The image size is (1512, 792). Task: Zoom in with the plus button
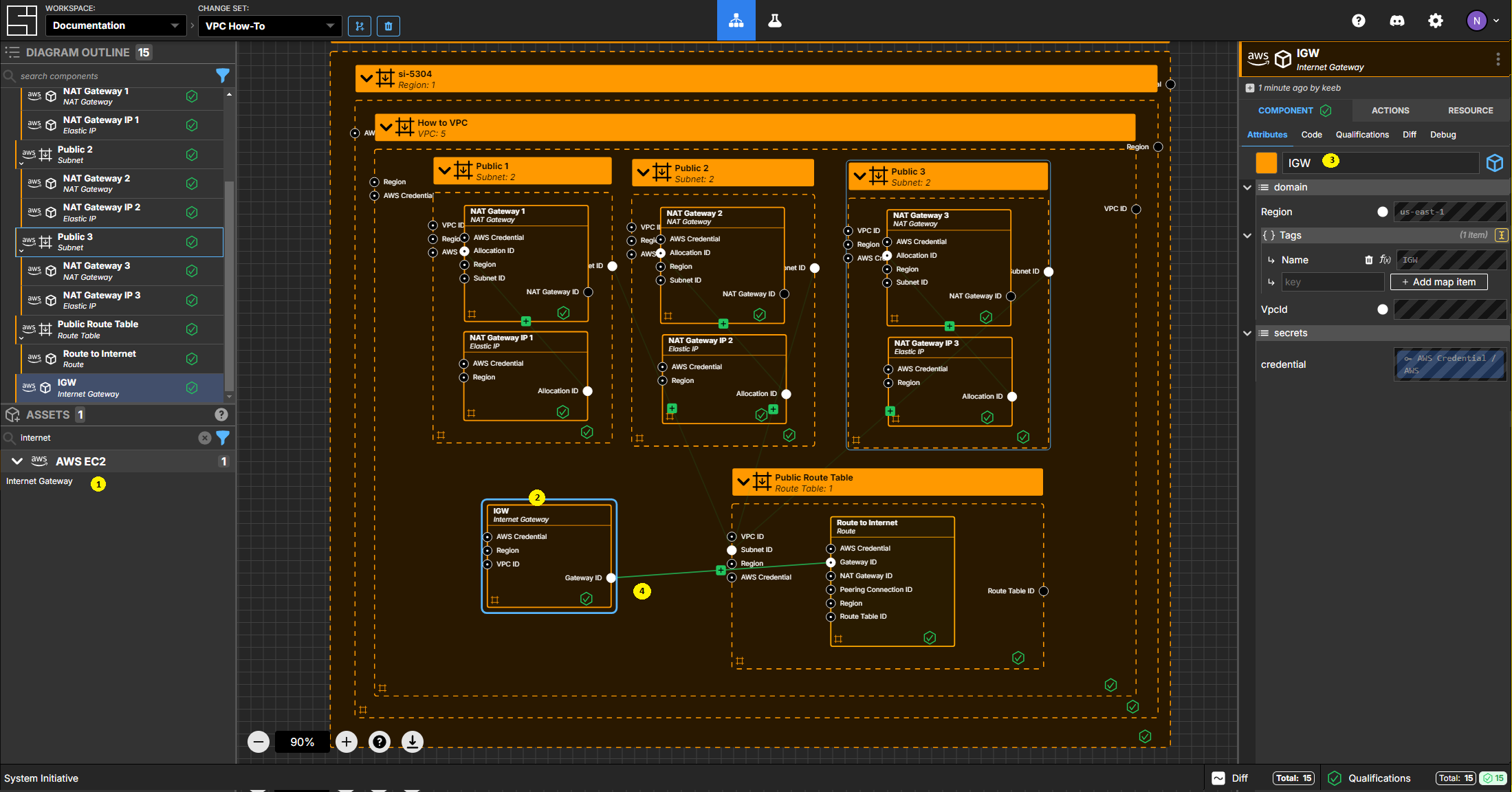click(347, 742)
